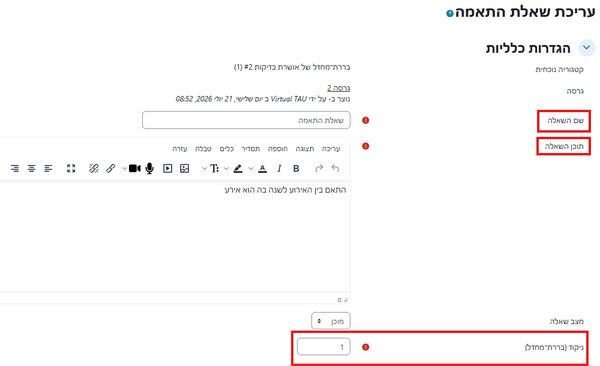Open text color dropdown arrow
Viewport: 600px width, 366px height.
point(251,168)
